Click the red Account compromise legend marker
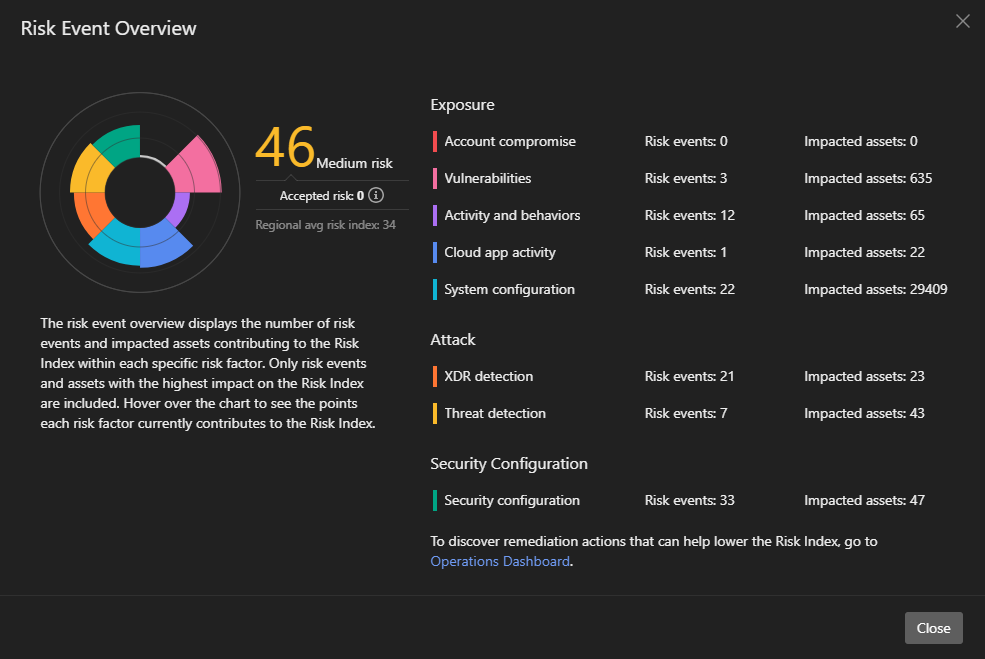The image size is (985, 659). click(435, 142)
